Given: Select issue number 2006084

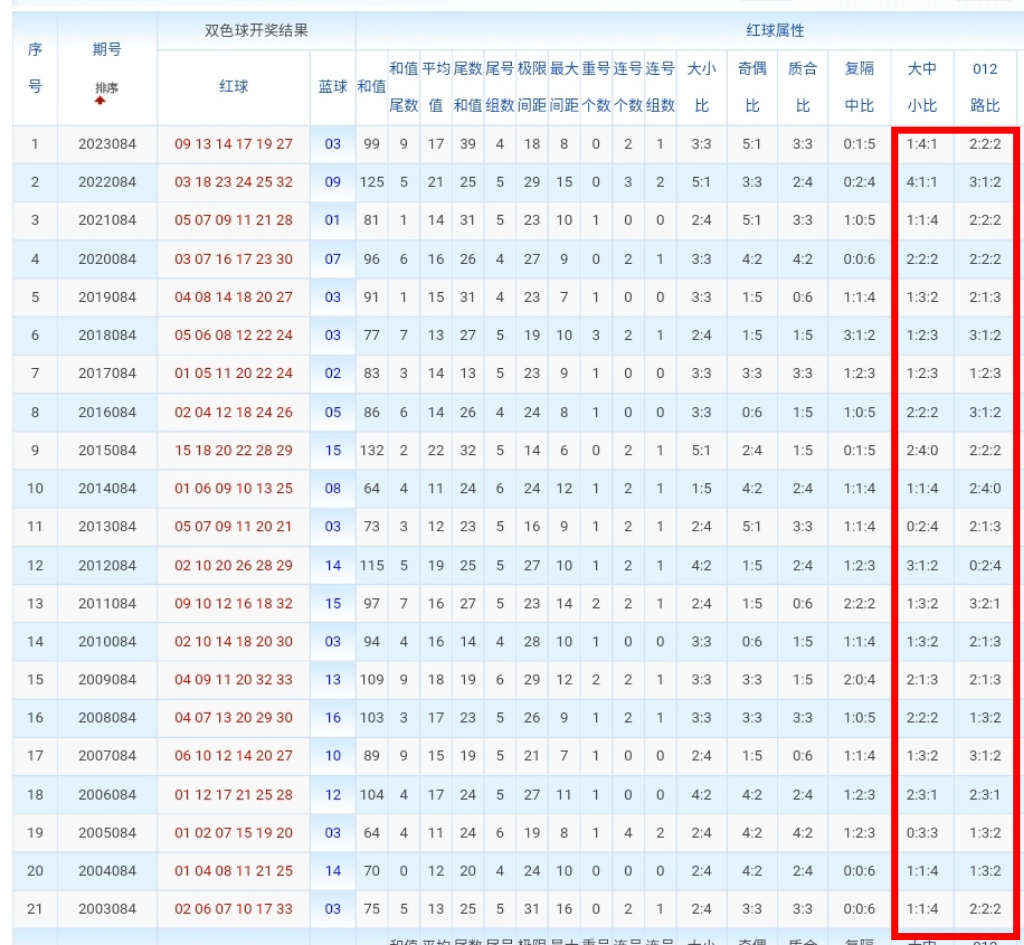Looking at the screenshot, I should click(107, 795).
